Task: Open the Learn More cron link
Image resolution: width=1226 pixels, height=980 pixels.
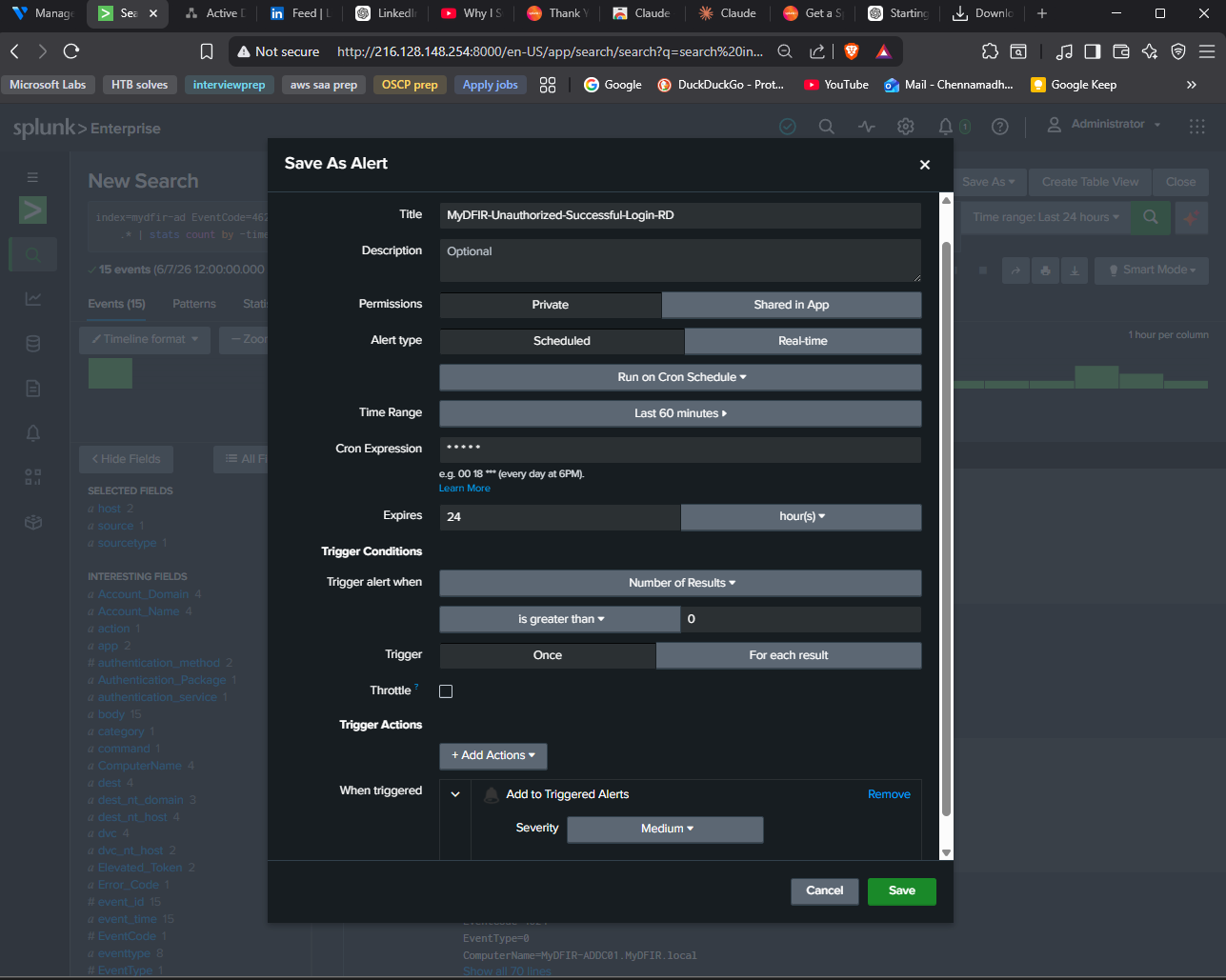Action: pyautogui.click(x=465, y=489)
